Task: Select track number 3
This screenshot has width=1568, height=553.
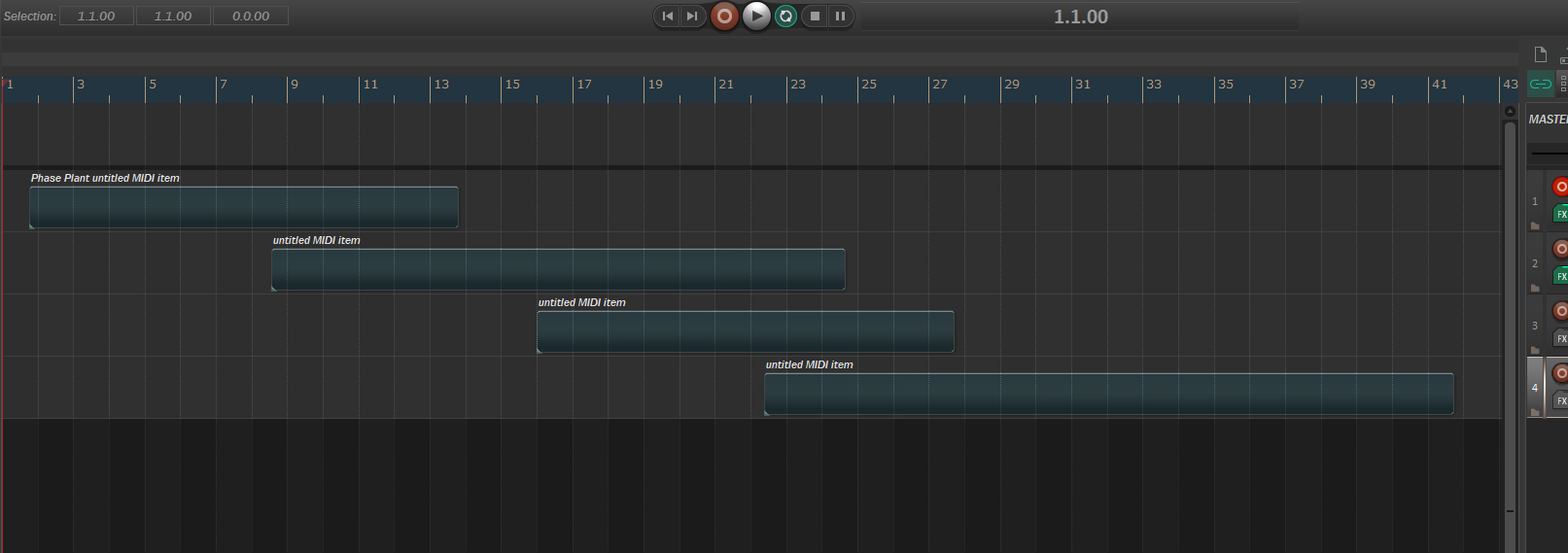Action: pyautogui.click(x=1535, y=326)
